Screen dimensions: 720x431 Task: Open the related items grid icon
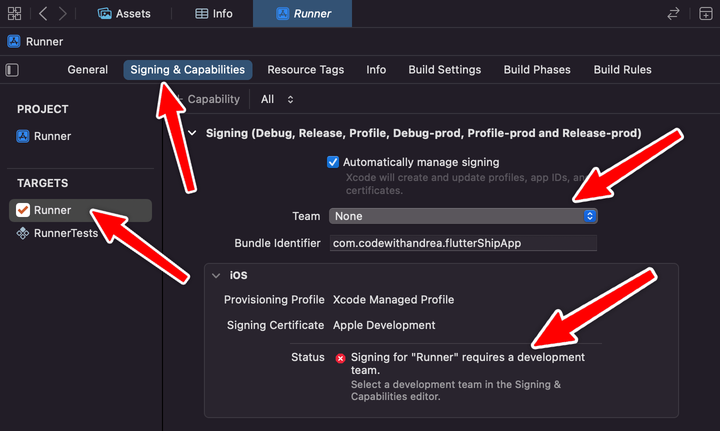point(14,13)
